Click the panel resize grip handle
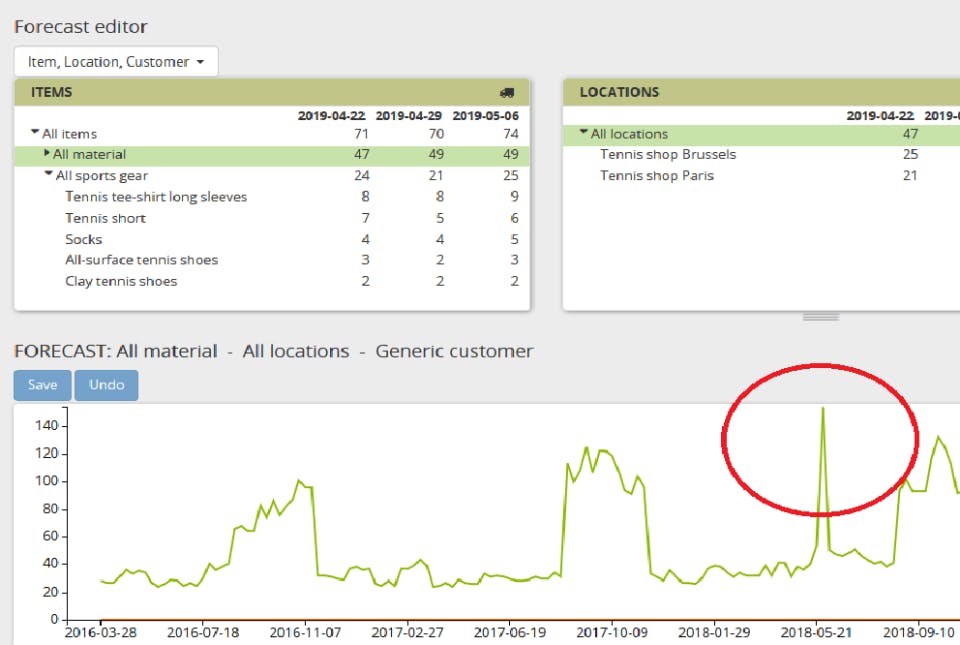This screenshot has width=960, height=645. pos(821,317)
